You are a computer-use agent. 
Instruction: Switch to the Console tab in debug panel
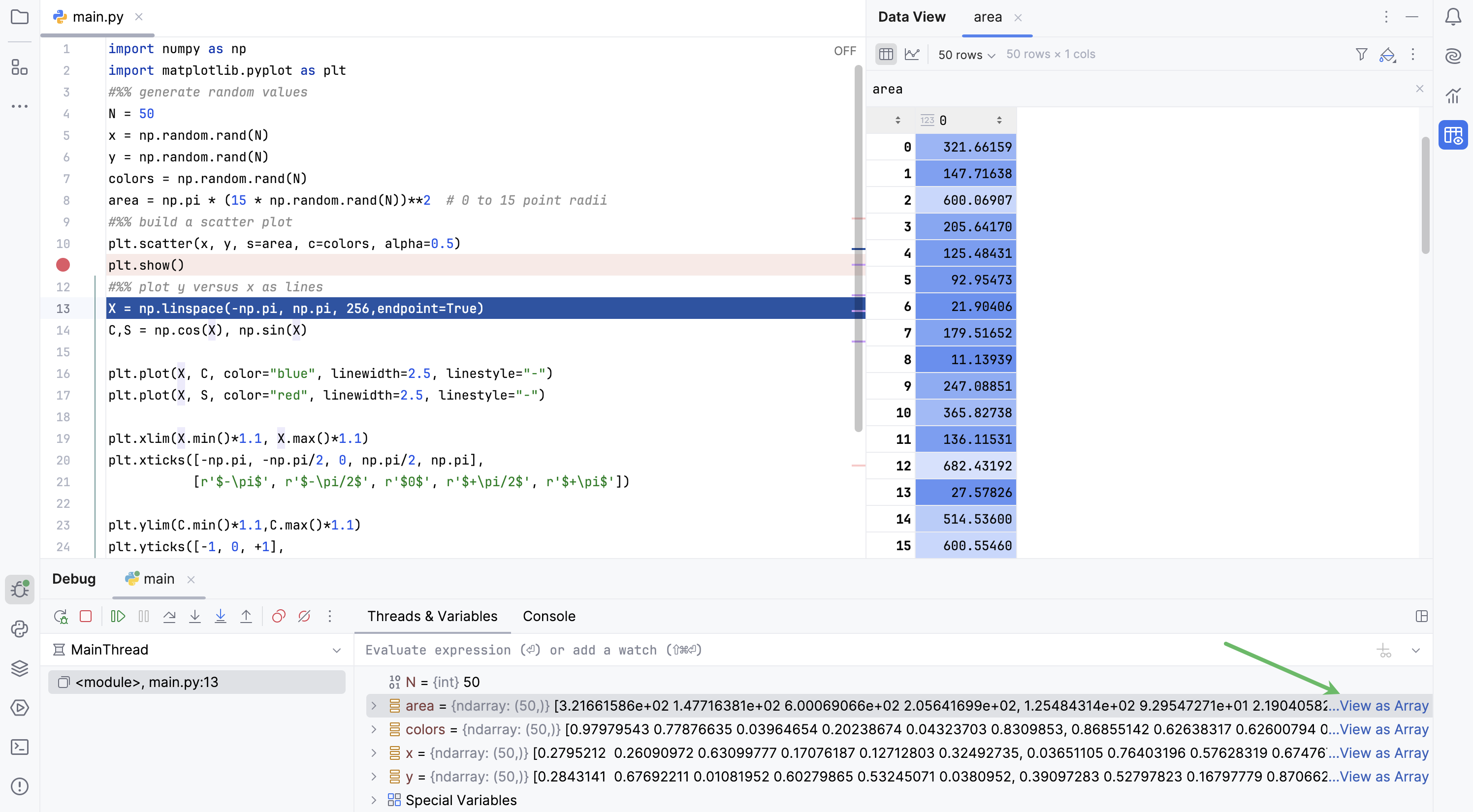(x=548, y=616)
